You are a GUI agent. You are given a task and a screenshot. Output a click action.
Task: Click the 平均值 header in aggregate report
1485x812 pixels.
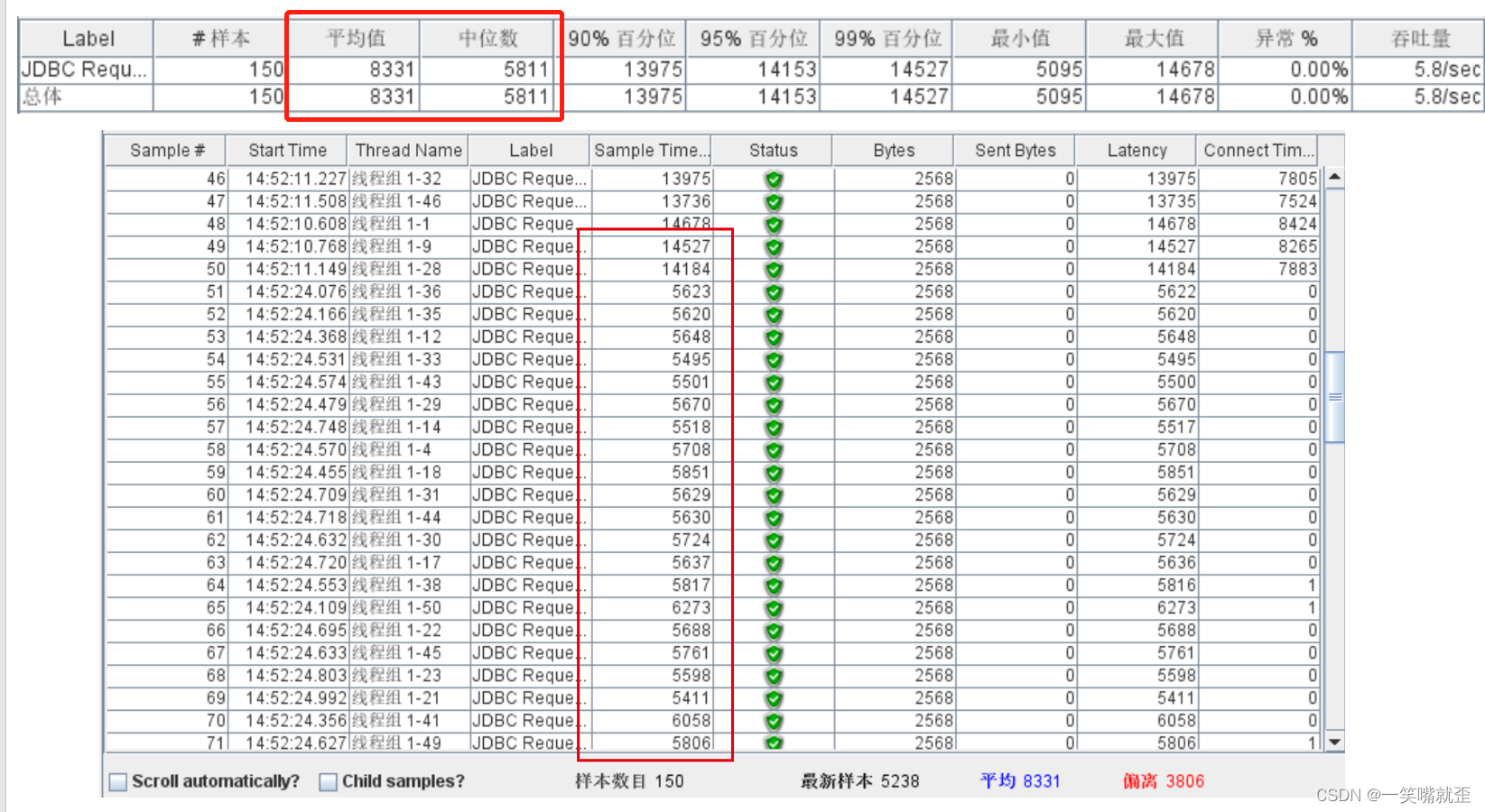pos(355,39)
